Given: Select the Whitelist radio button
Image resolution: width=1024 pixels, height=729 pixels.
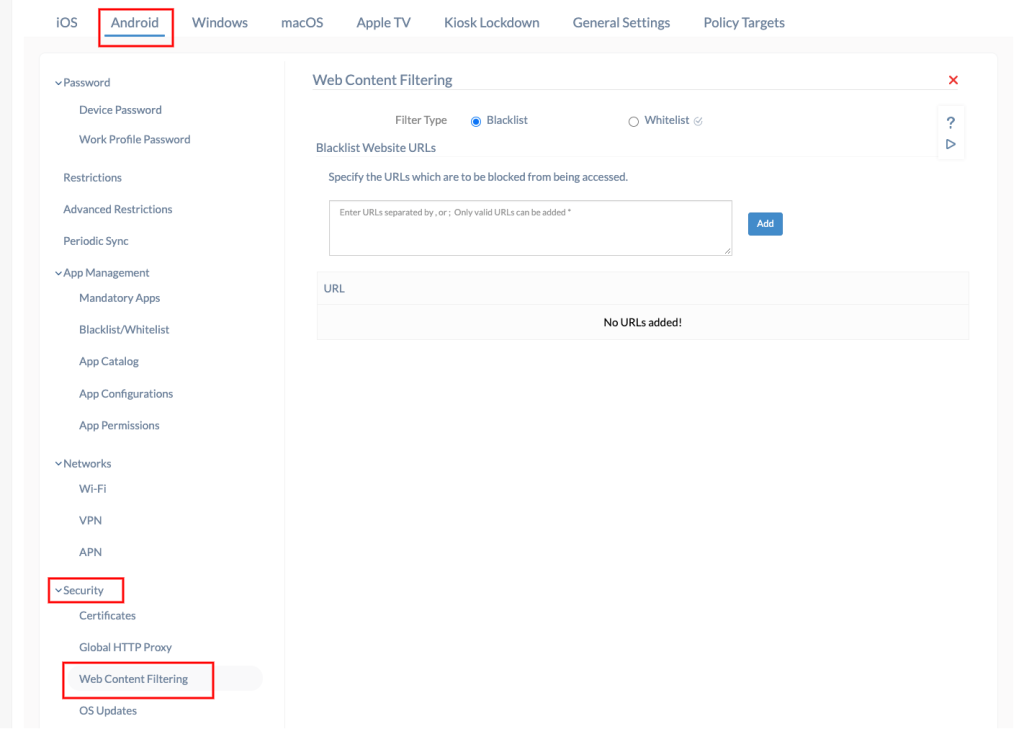Looking at the screenshot, I should point(633,121).
